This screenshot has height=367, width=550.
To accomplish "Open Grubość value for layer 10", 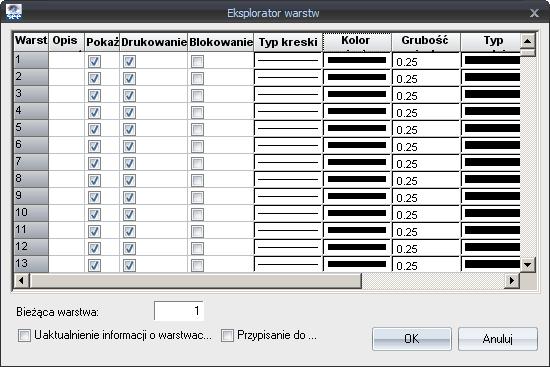I will click(x=426, y=213).
